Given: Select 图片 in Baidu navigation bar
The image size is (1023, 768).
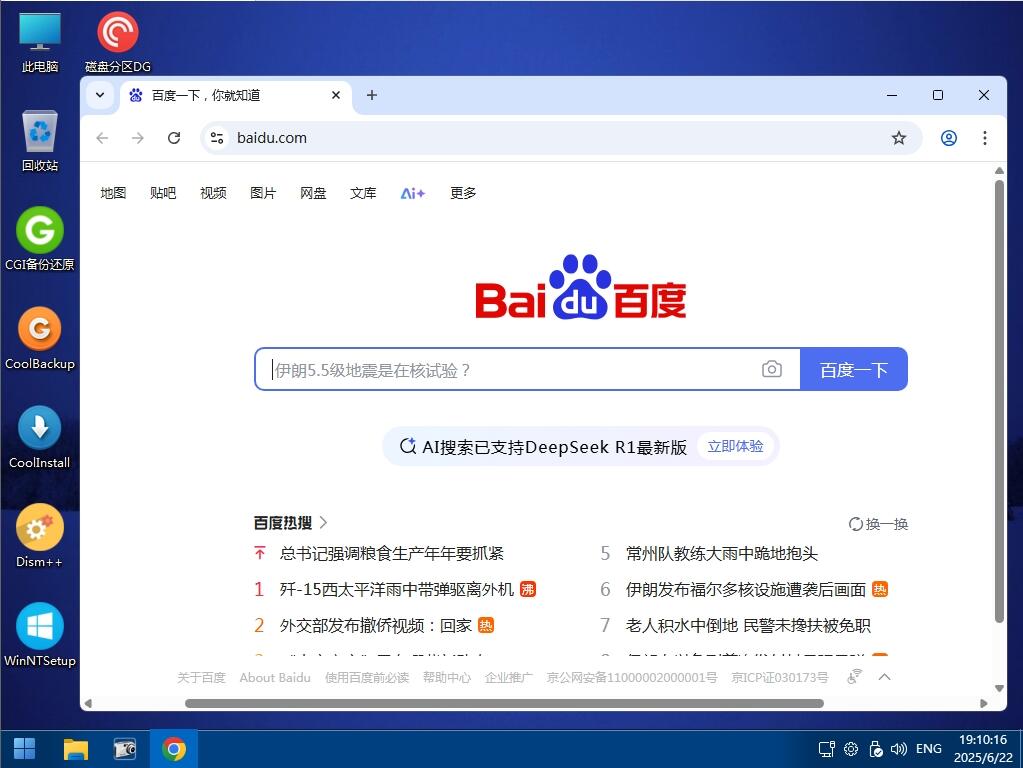Looking at the screenshot, I should [263, 193].
